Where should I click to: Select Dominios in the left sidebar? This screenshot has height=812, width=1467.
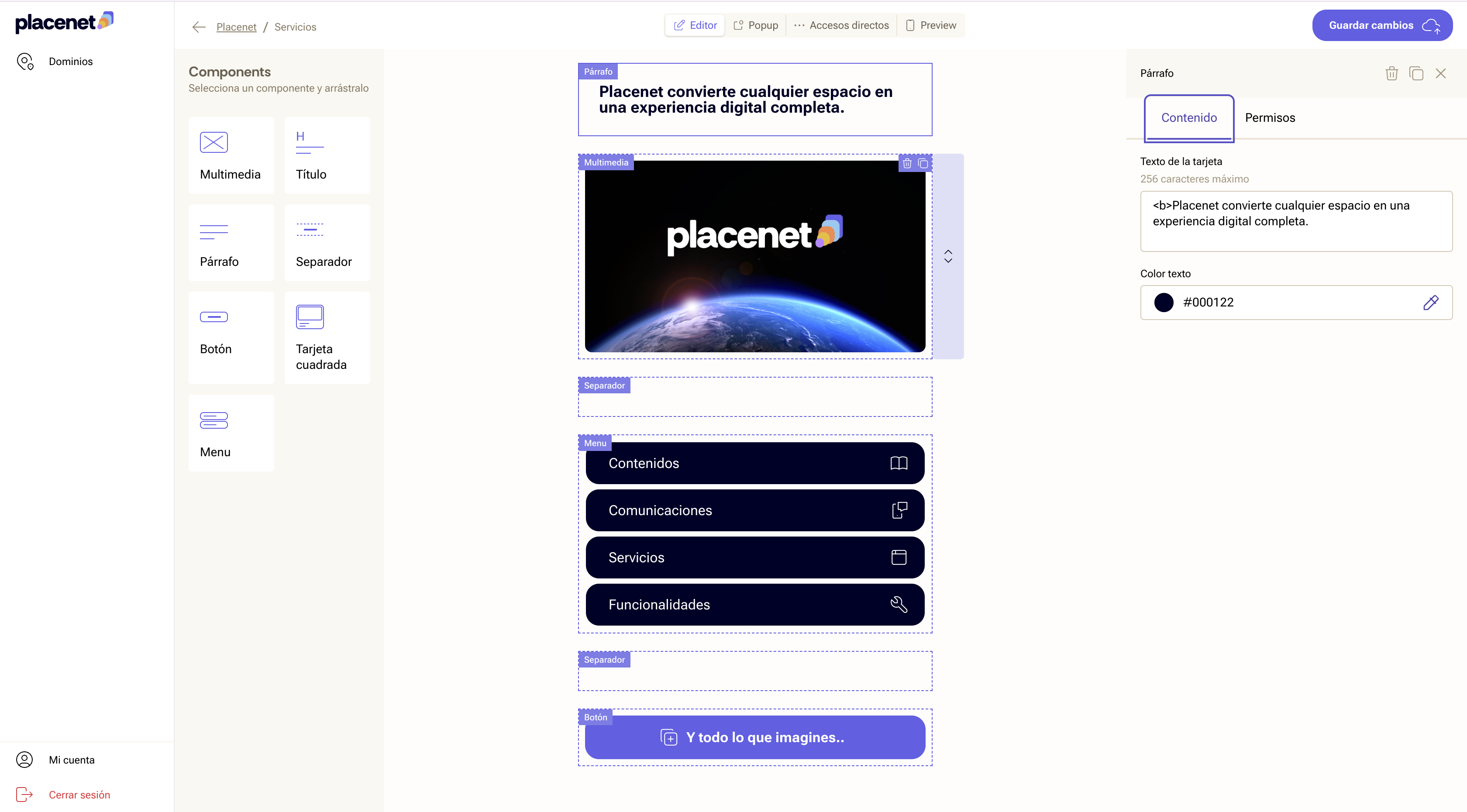[70, 61]
